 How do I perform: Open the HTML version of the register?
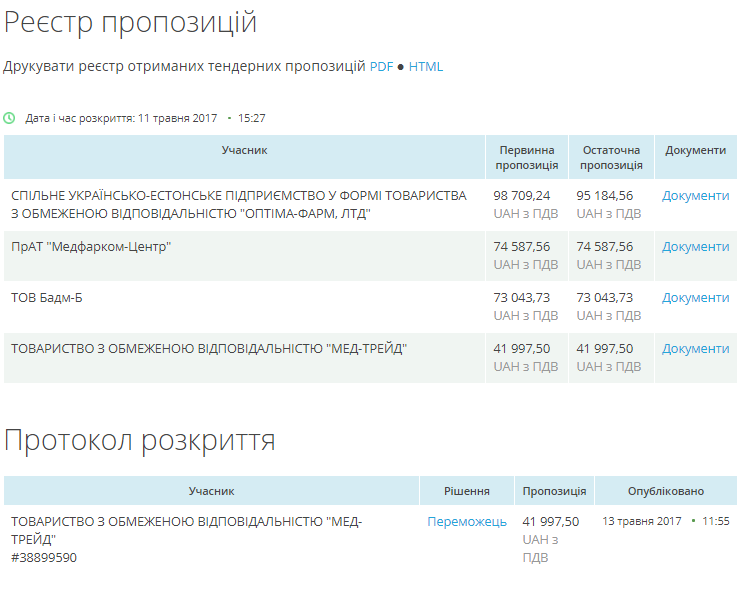[425, 67]
